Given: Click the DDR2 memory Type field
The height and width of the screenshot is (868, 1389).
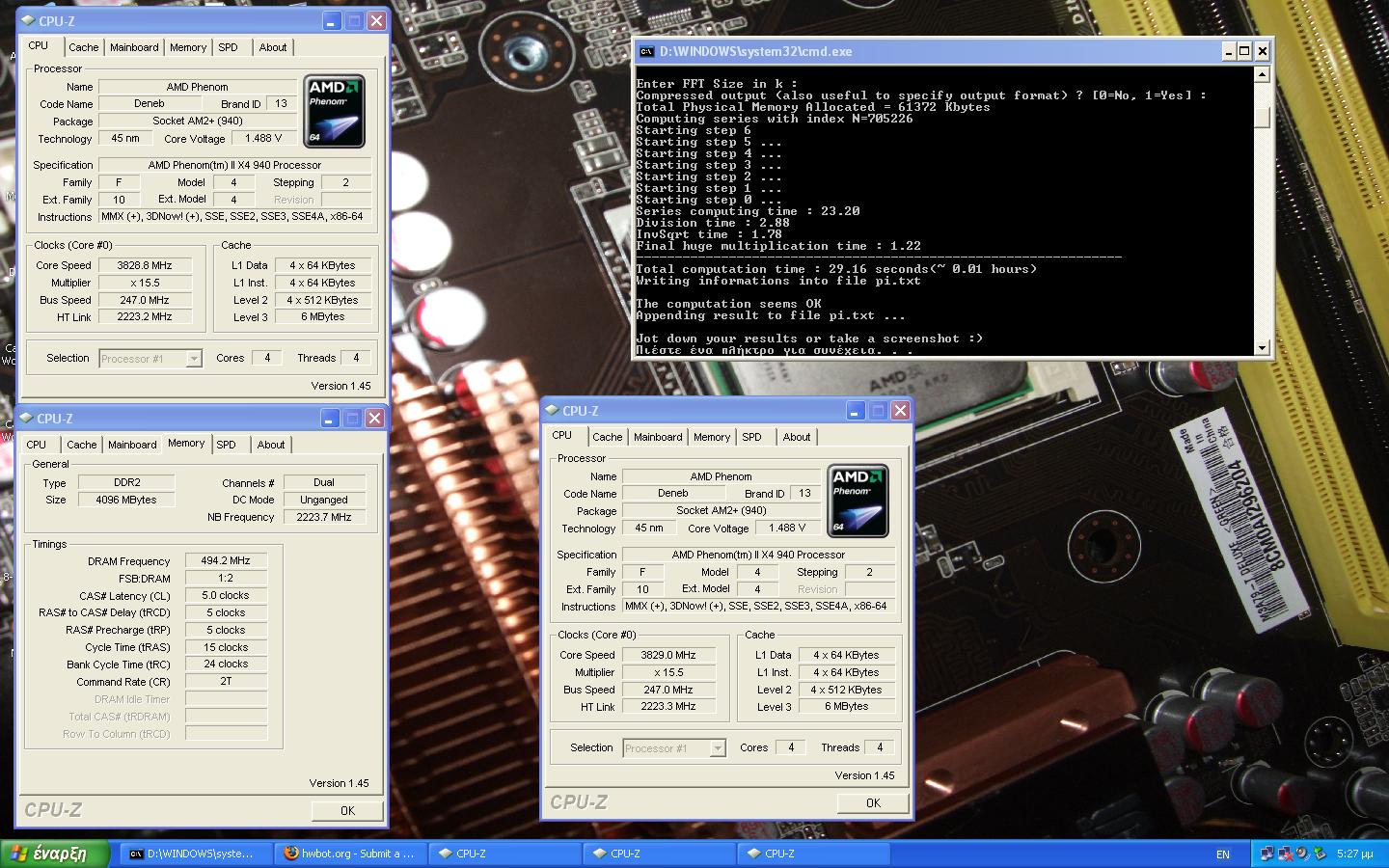Looking at the screenshot, I should coord(125,482).
